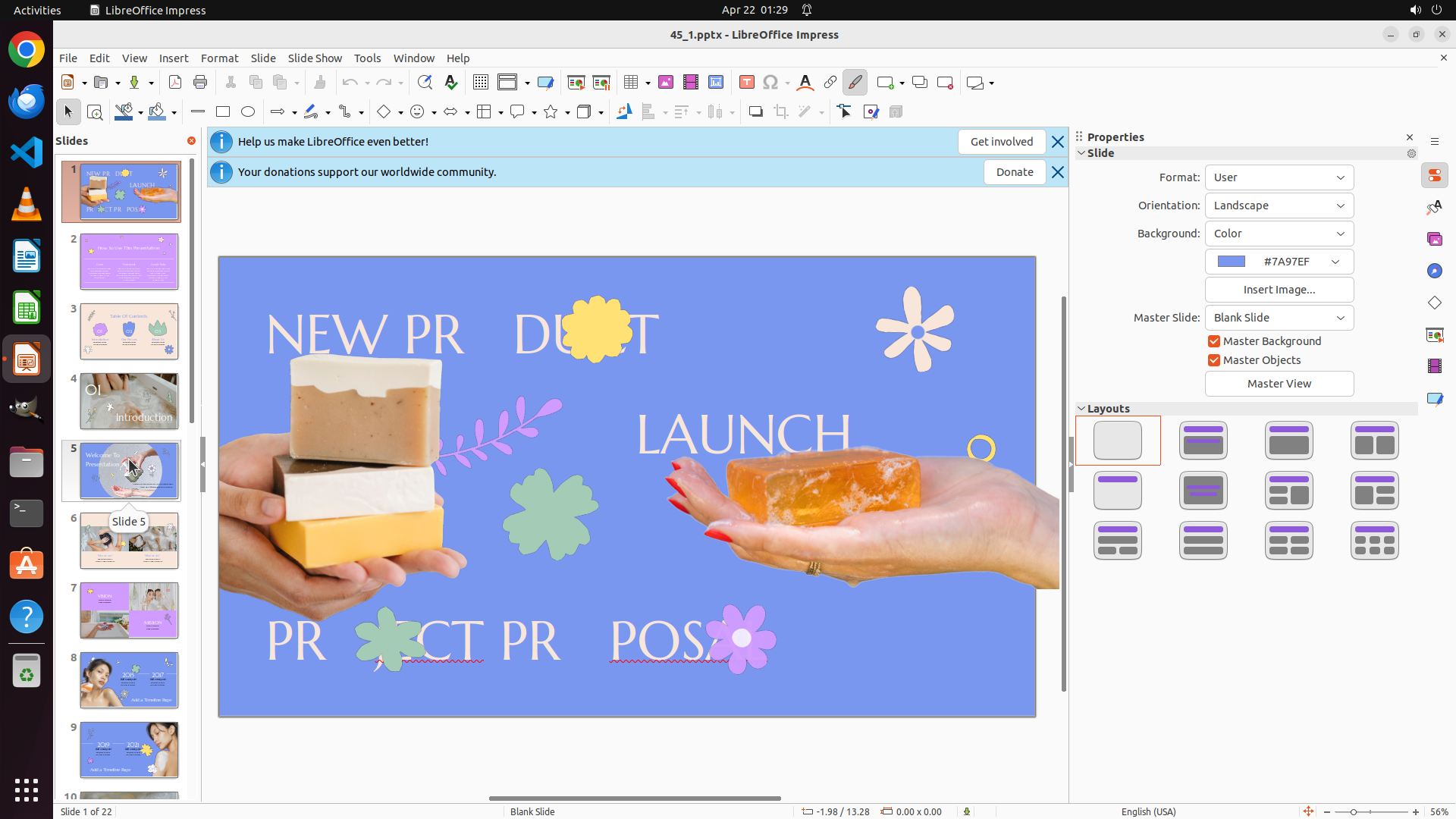
Task: Click the Insert Image button
Action: click(1279, 290)
